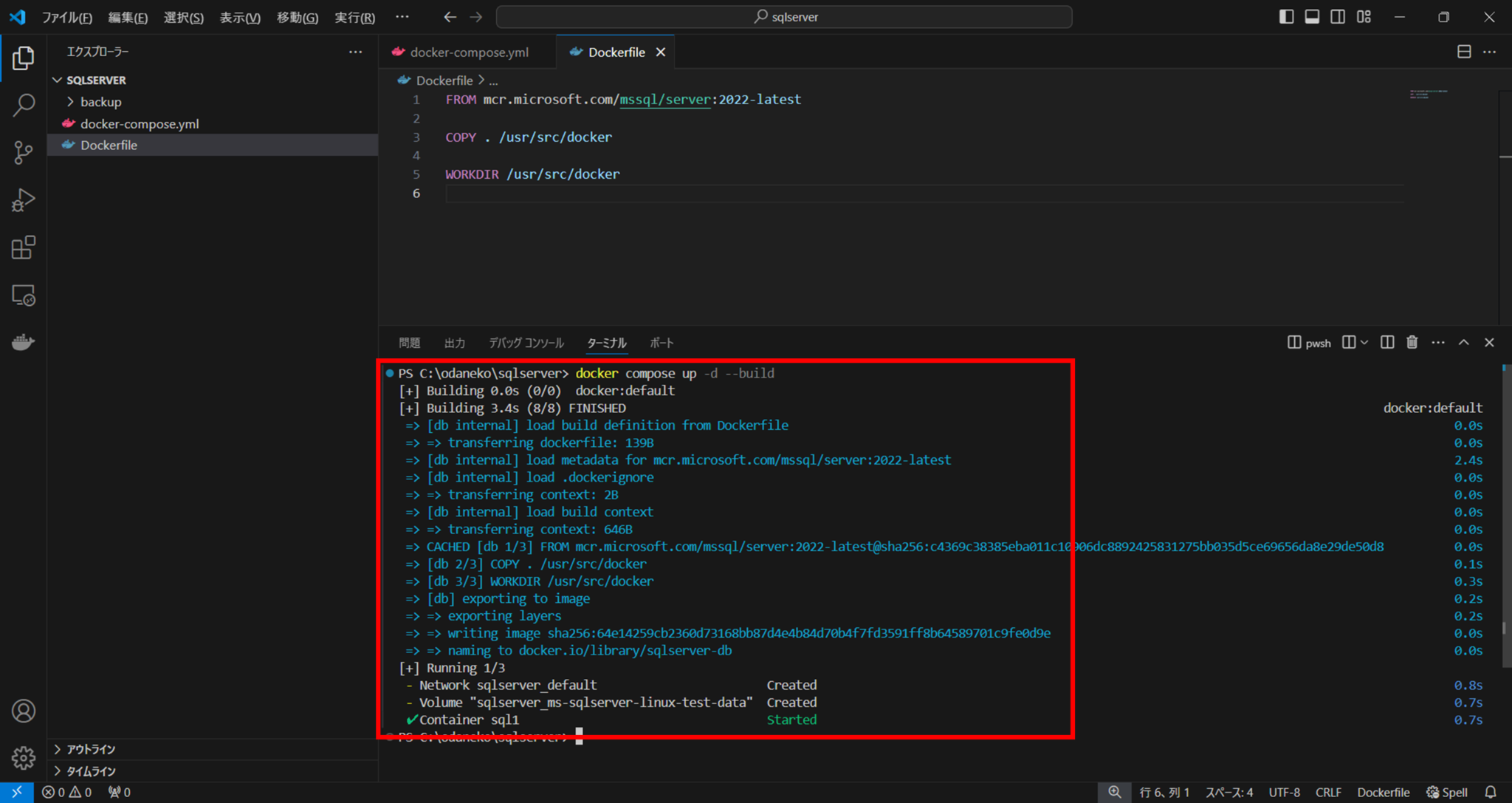Open the Run and Debug view
The width and height of the screenshot is (1512, 803).
click(x=23, y=199)
